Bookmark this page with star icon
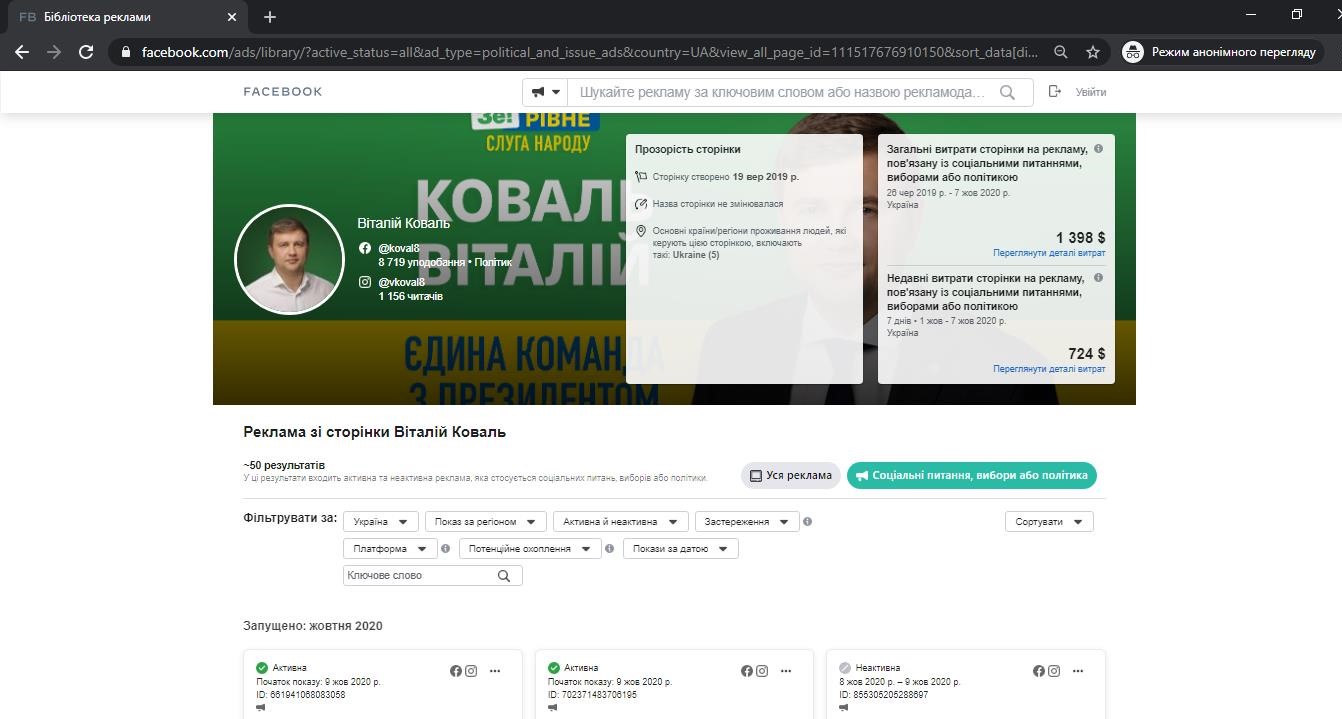Screen dimensions: 1342x719 tap(1093, 52)
